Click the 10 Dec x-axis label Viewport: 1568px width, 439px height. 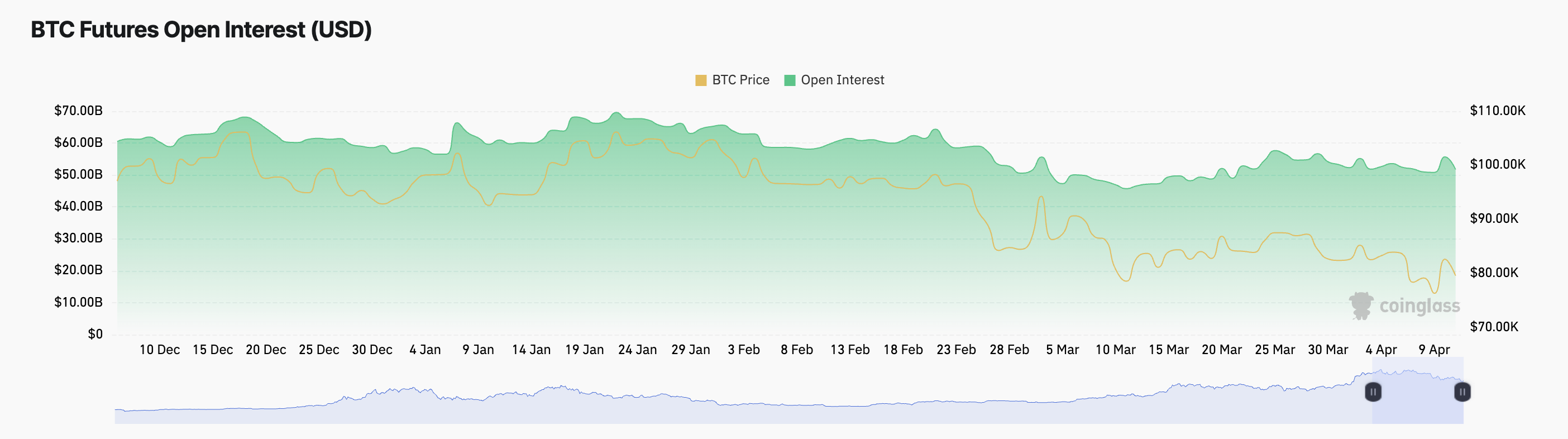click(160, 350)
